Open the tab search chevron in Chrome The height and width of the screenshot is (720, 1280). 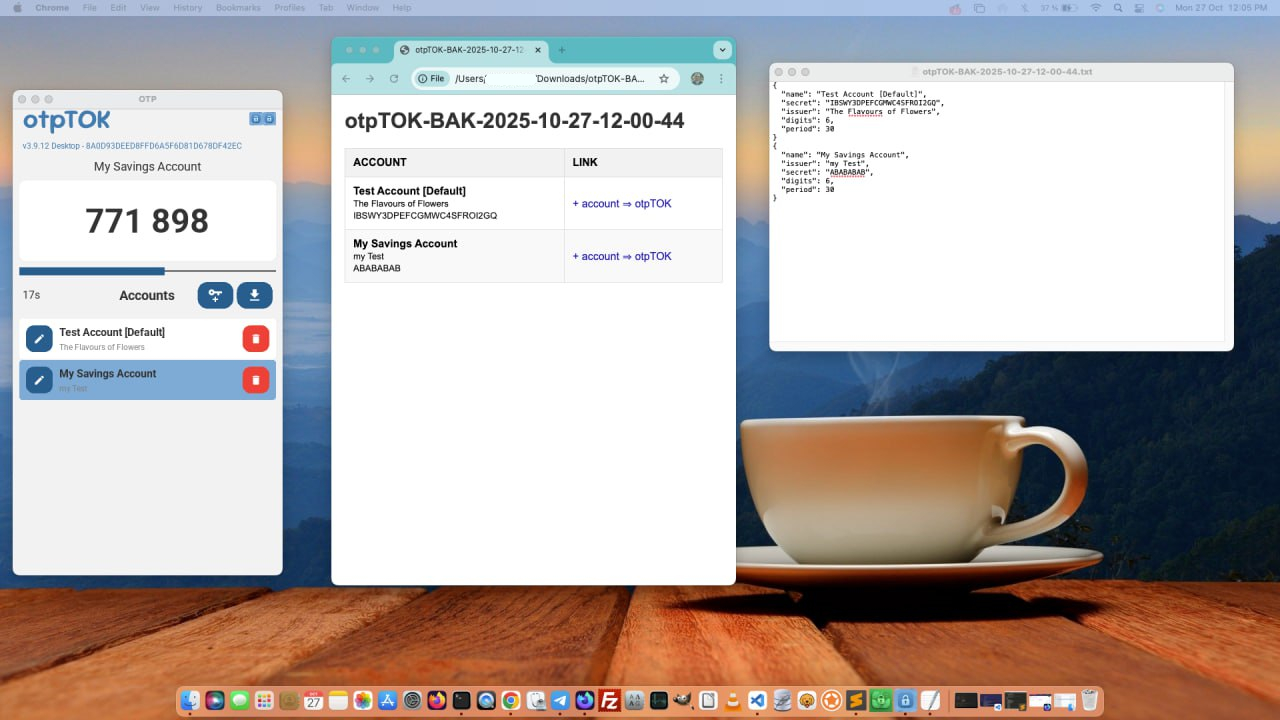(x=722, y=49)
